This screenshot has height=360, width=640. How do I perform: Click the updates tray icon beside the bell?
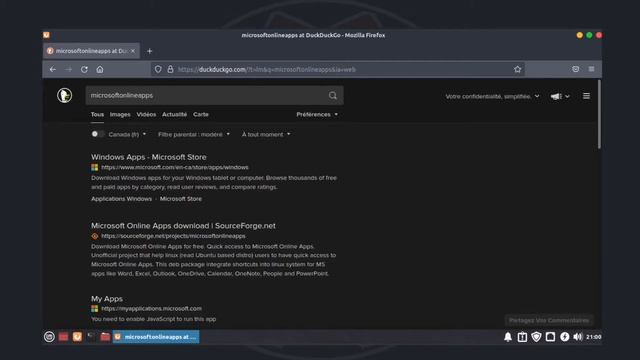522,337
